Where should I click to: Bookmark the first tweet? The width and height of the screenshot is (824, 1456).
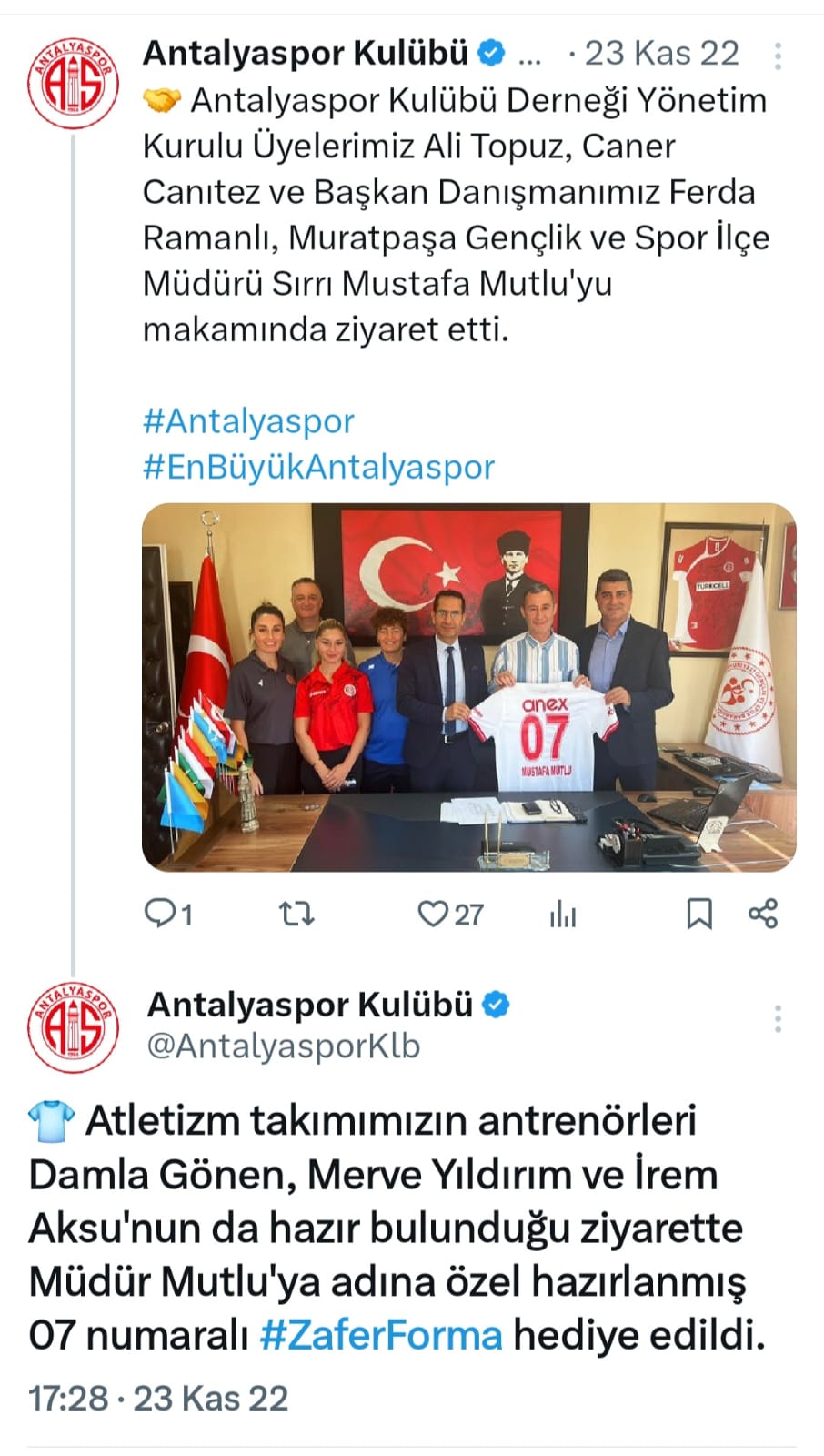click(698, 914)
